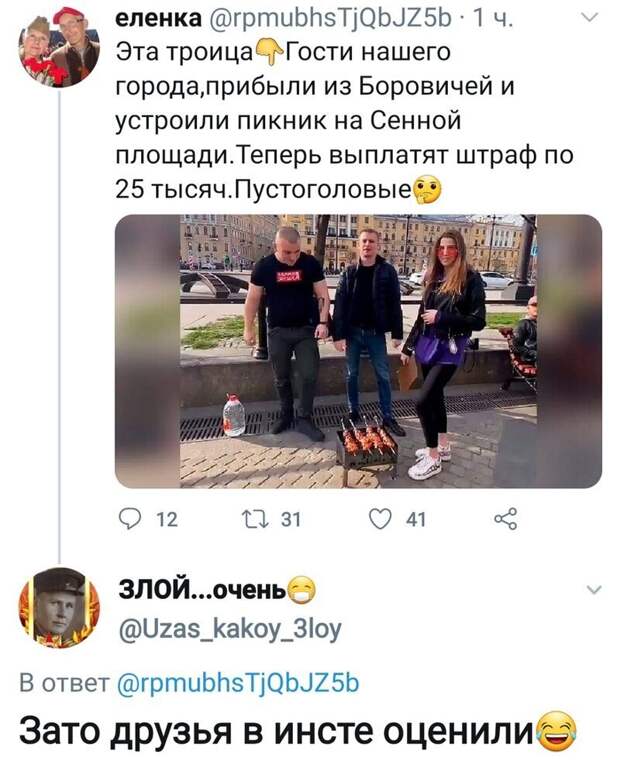This screenshot has height=761, width=620.
Task: Open еленка's profile avatar
Action: 59,48
